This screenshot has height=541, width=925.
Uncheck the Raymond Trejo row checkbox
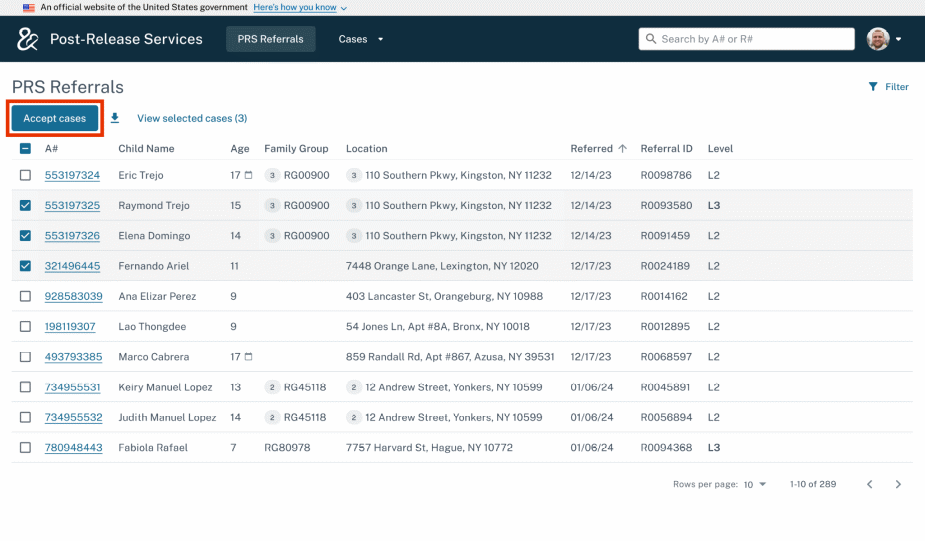[x=25, y=206]
